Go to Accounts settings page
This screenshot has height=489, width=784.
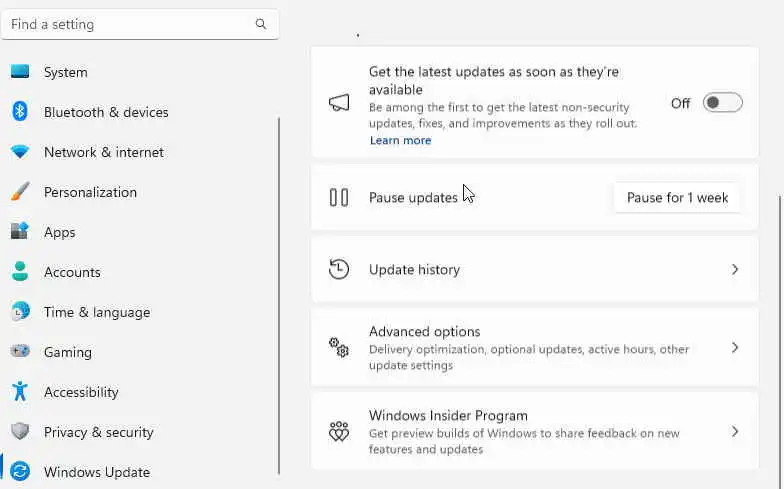tap(72, 272)
